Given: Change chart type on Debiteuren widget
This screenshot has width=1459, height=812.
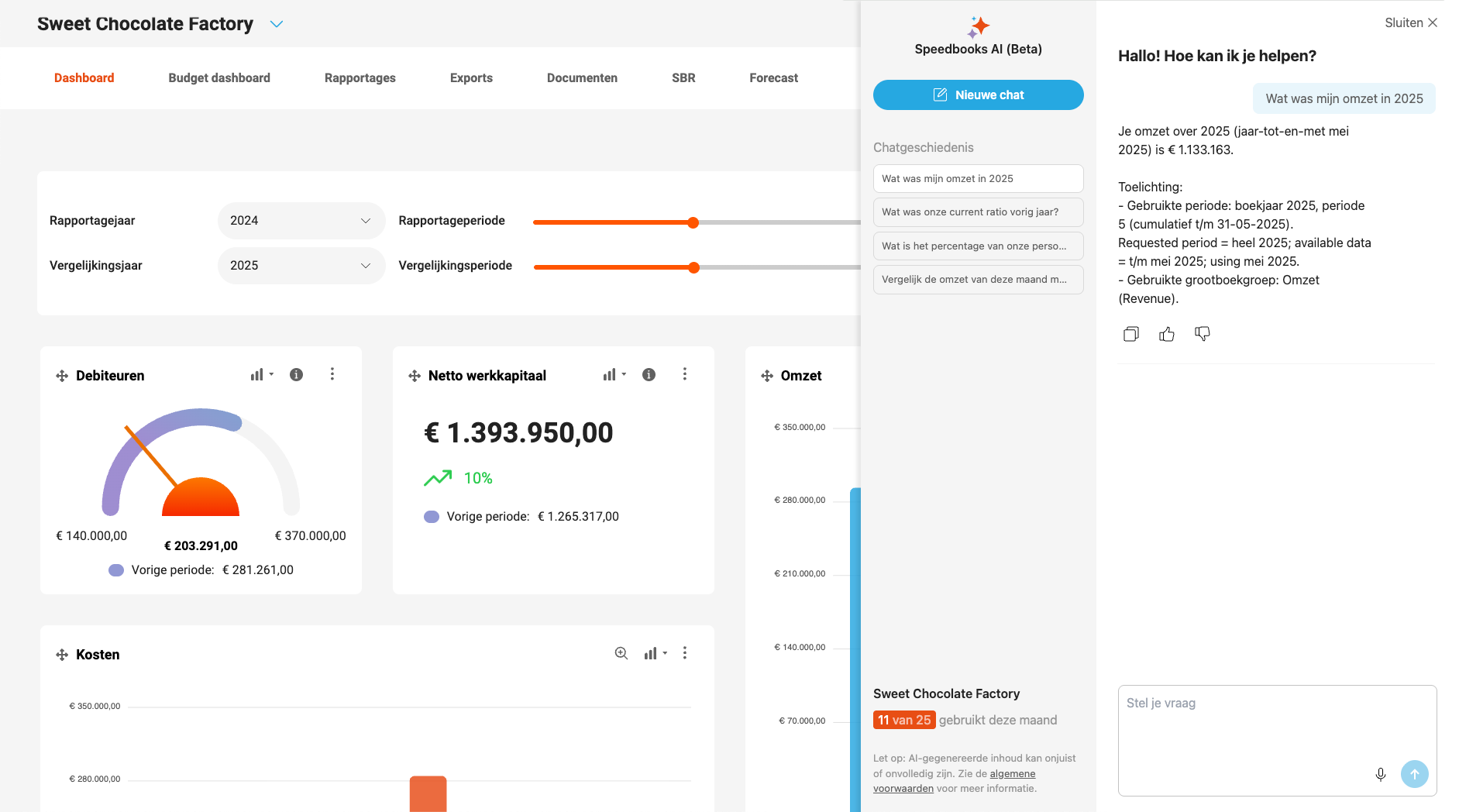Looking at the screenshot, I should [x=261, y=375].
